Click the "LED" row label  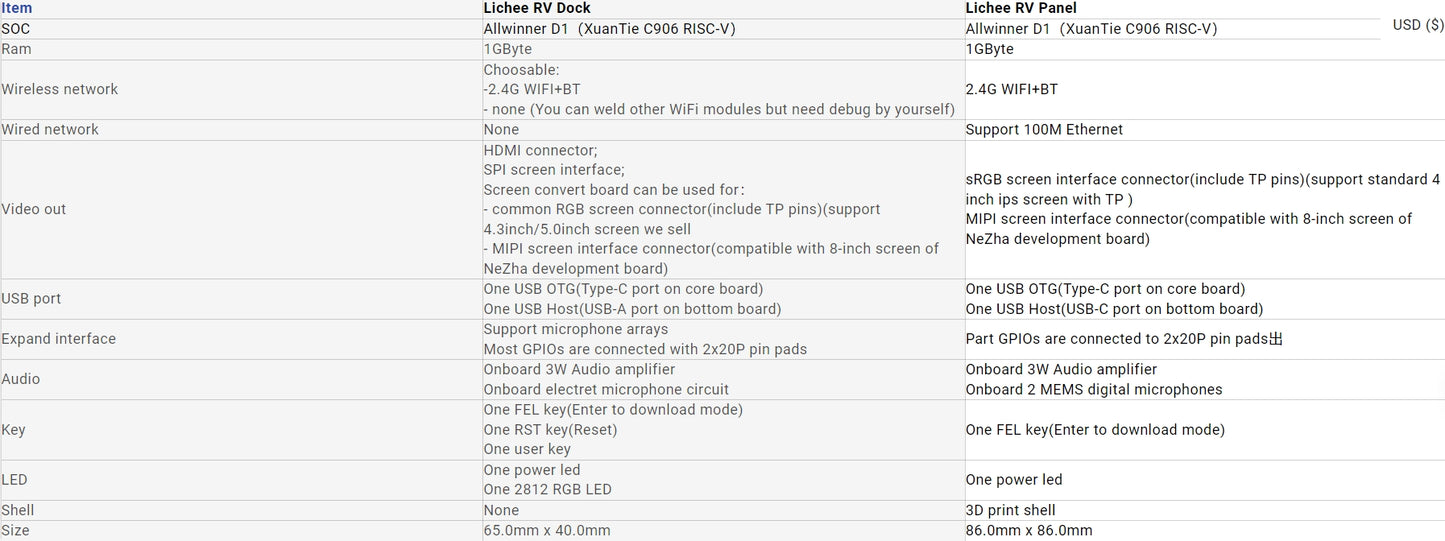click(x=14, y=480)
